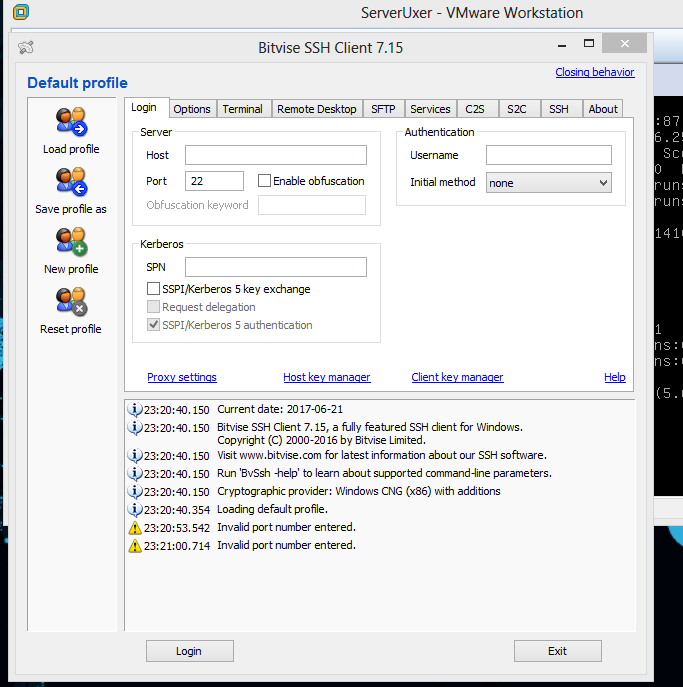Select 'Cryptographic provider: Windows CNG' log line
Image resolution: width=683 pixels, height=687 pixels.
coord(358,491)
